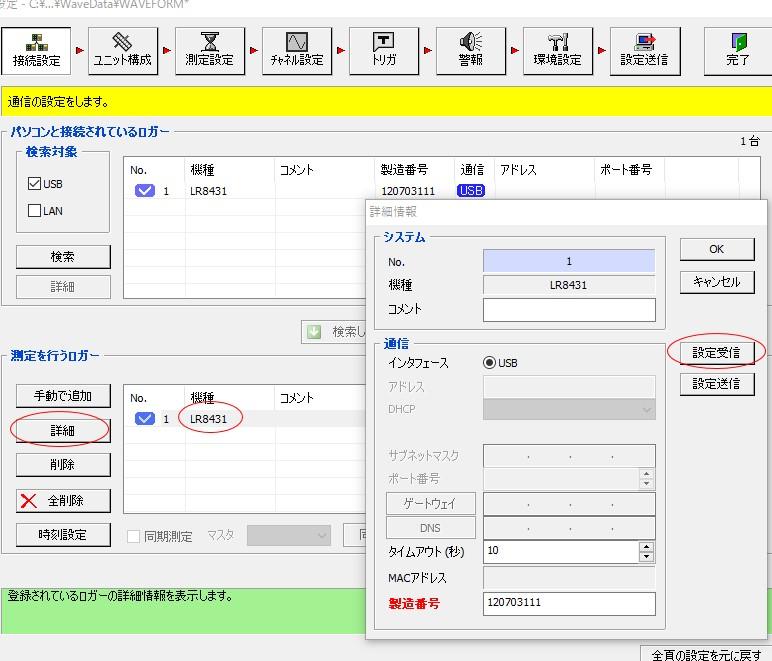
Task: Enable the LAN search target checkbox
Action: click(34, 211)
